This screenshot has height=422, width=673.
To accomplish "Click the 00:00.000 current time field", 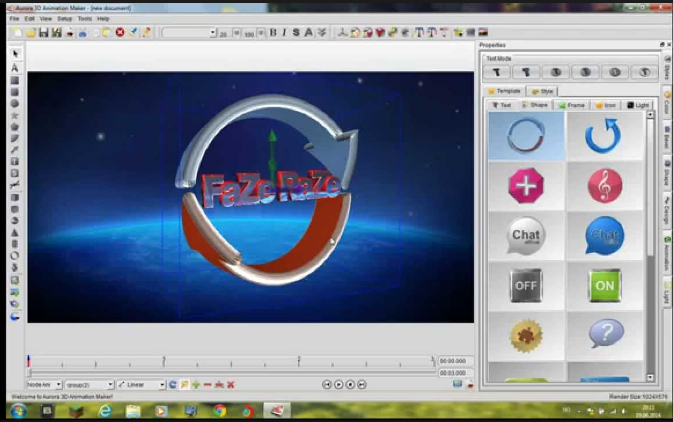I will pos(456,361).
